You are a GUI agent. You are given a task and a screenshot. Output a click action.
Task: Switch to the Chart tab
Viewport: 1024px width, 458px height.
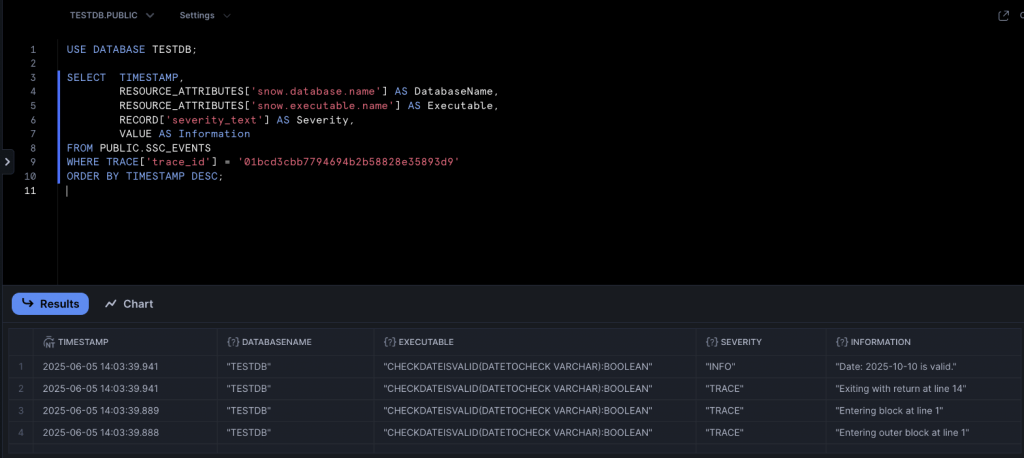(129, 304)
